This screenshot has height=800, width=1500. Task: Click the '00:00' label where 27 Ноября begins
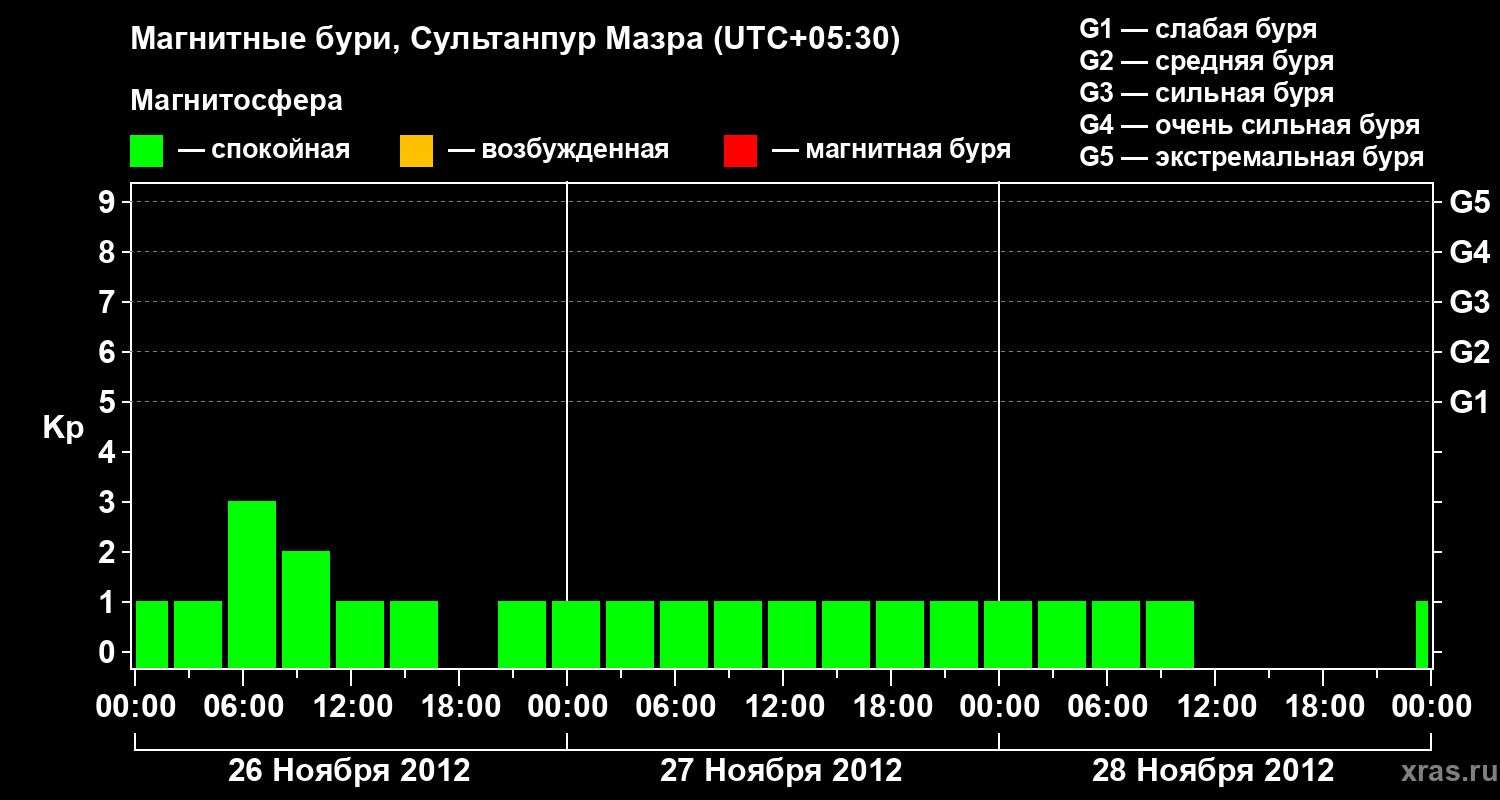(567, 707)
